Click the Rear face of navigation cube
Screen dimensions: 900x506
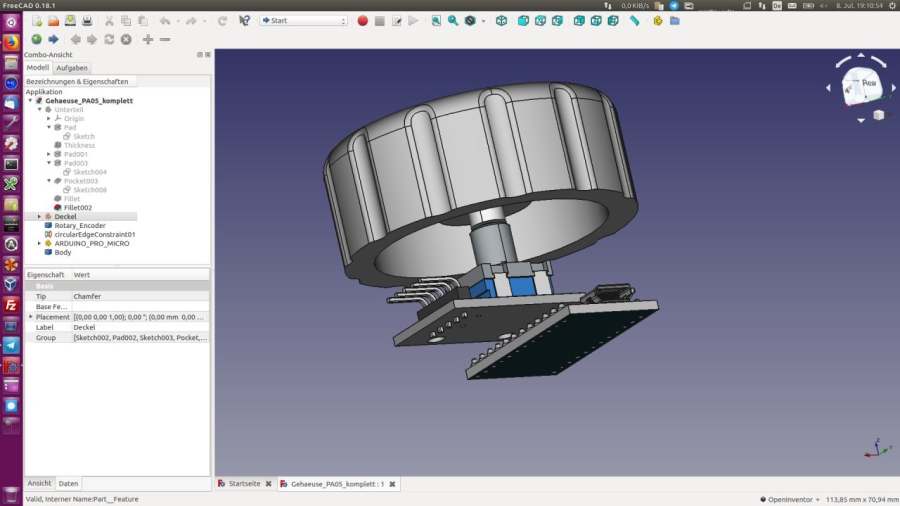(869, 83)
